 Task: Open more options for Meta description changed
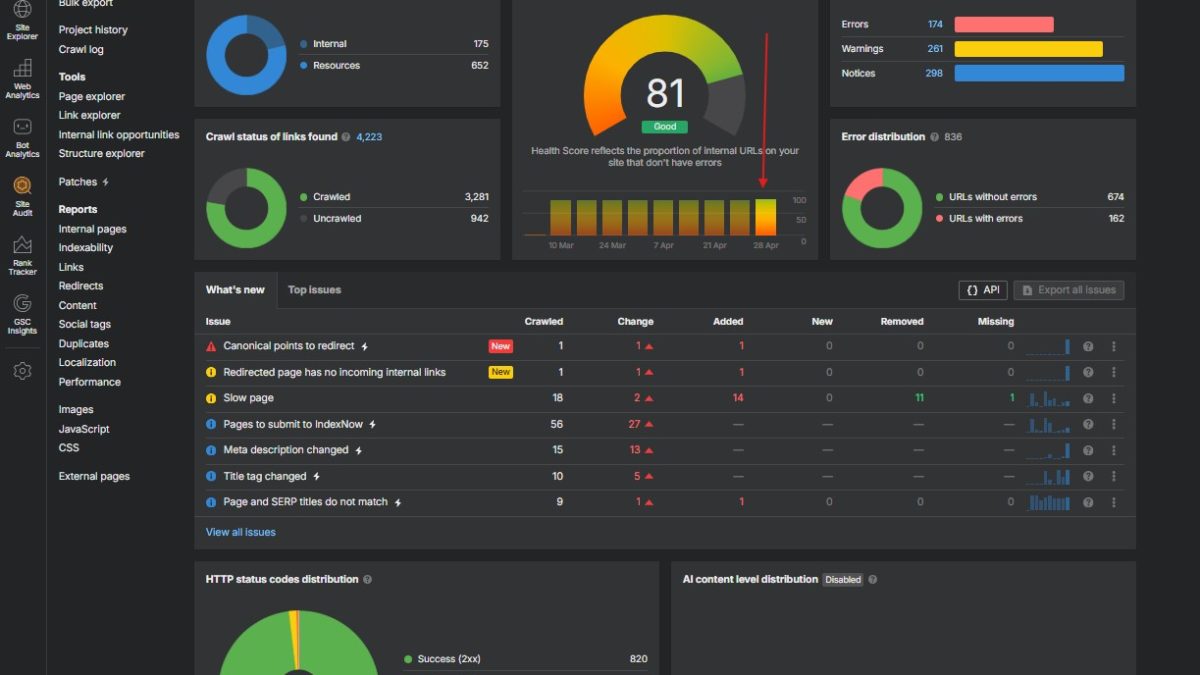[1113, 450]
